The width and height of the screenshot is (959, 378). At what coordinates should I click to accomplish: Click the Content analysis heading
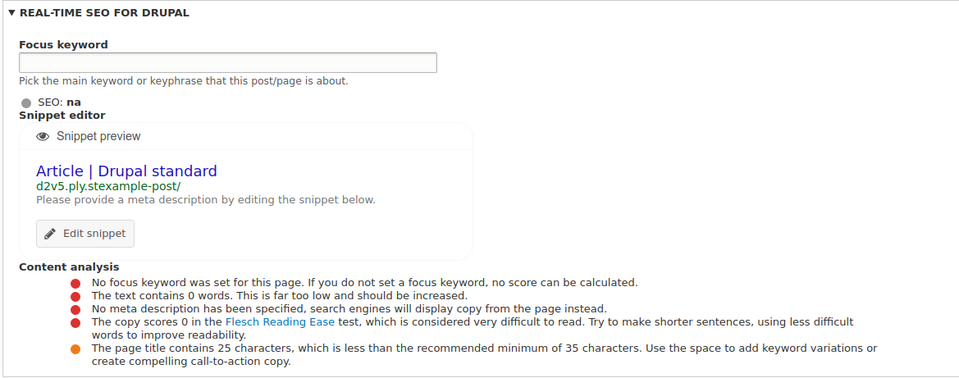(x=69, y=267)
